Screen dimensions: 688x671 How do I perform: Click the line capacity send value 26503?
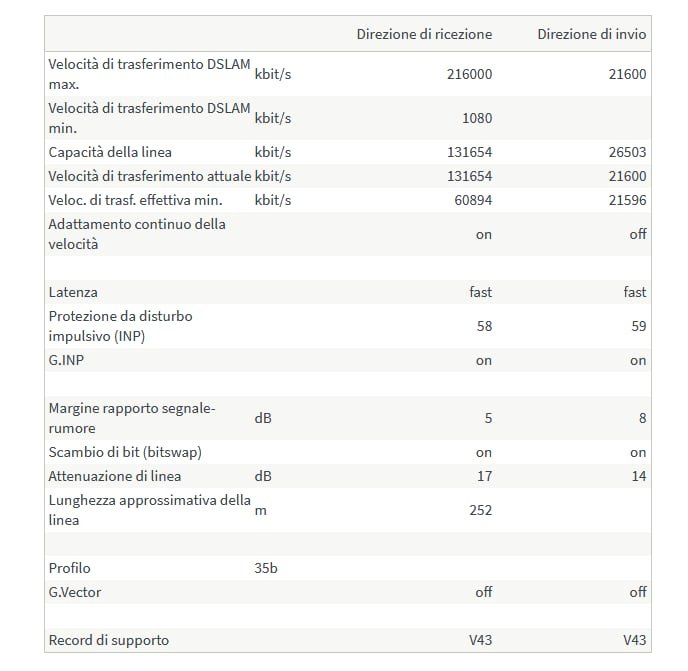pyautogui.click(x=626, y=152)
